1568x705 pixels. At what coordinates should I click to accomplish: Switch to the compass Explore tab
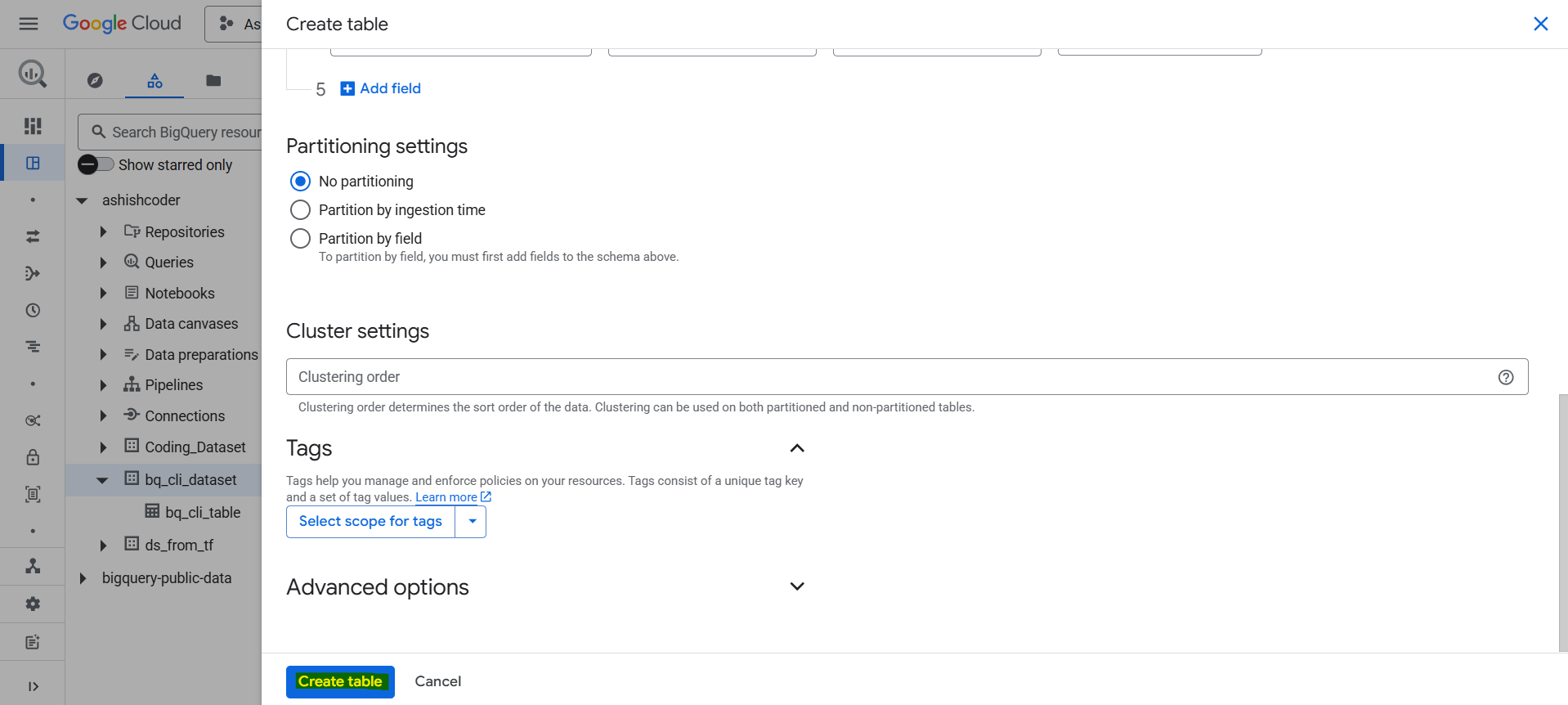click(x=95, y=80)
